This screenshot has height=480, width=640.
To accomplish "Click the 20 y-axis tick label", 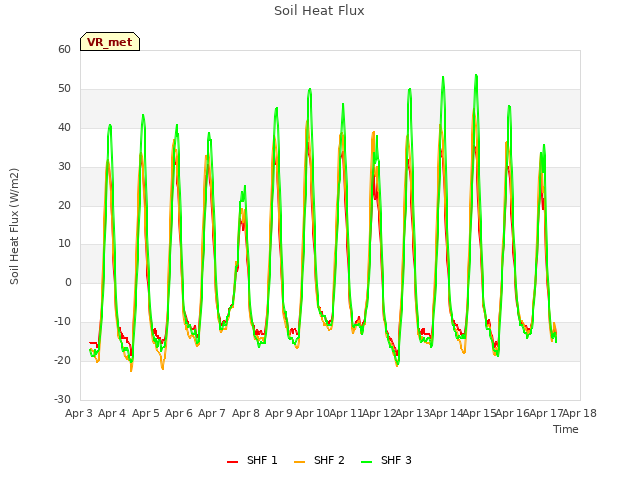I will point(64,205).
